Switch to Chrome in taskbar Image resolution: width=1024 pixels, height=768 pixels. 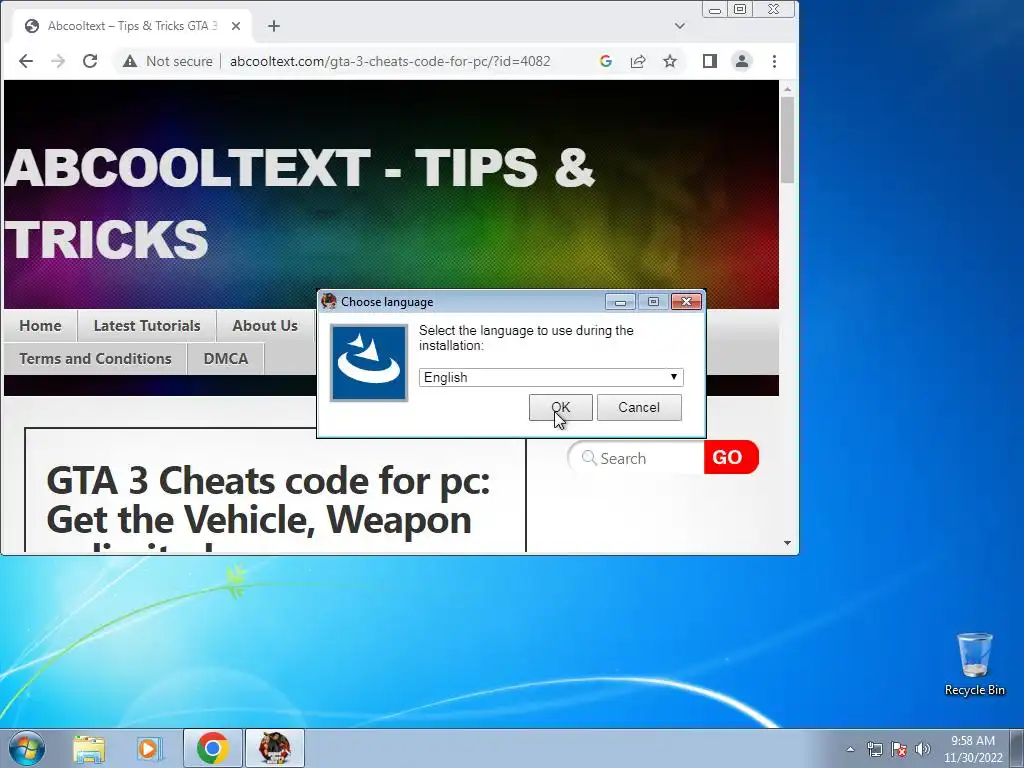(212, 748)
